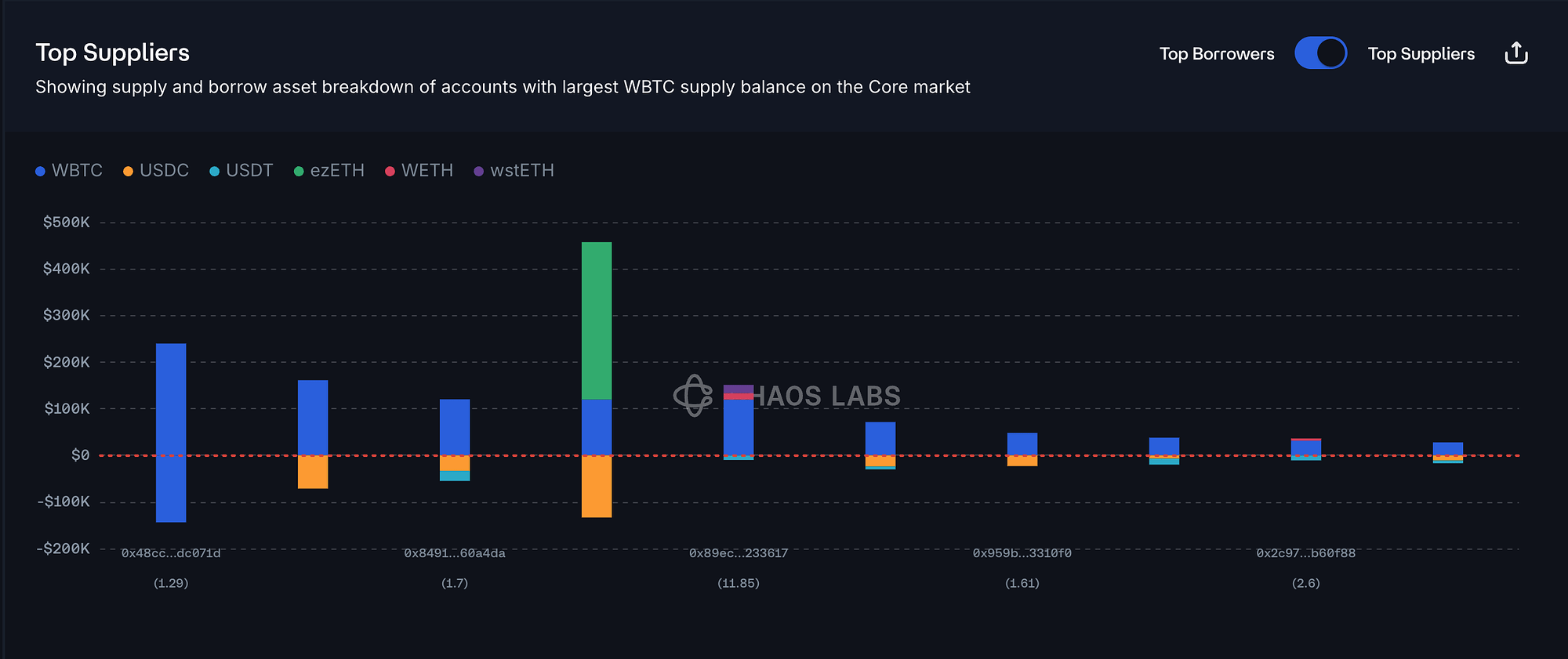Open address label 0x959b...3310f0
Viewport: 1568px width, 659px height.
coord(1022,553)
